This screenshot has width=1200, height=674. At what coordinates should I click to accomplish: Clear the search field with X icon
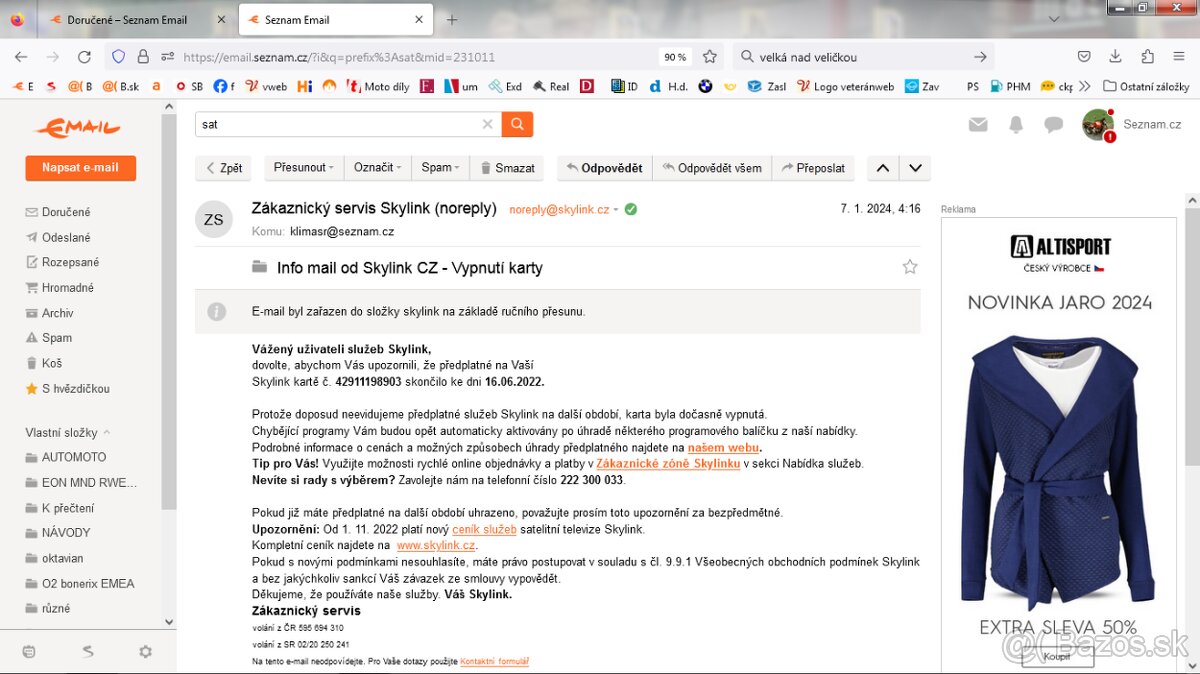tap(487, 124)
